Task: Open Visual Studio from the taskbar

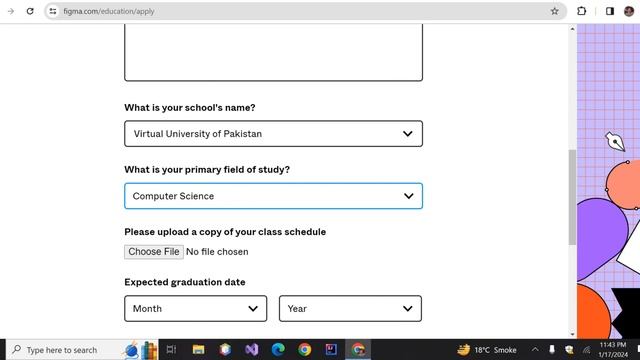Action: [x=251, y=349]
